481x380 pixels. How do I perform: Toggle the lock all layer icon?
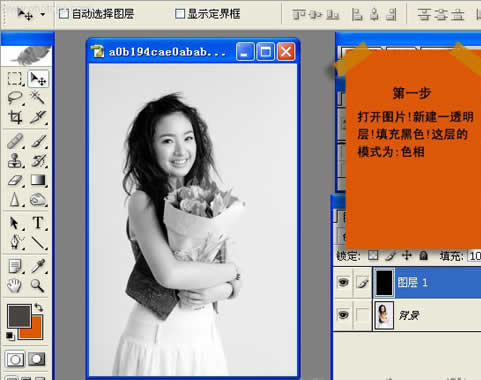(423, 256)
